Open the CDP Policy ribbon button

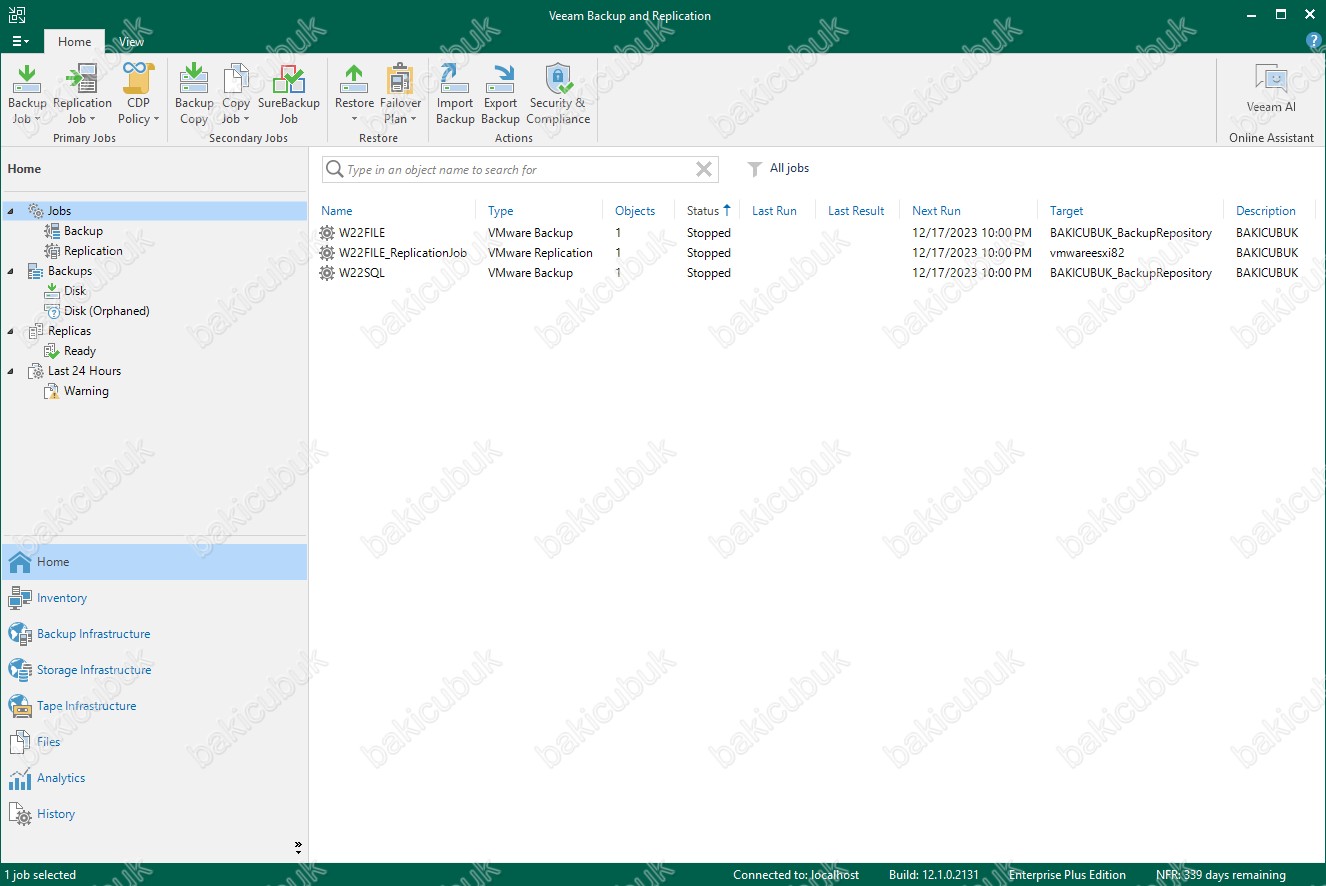(139, 93)
